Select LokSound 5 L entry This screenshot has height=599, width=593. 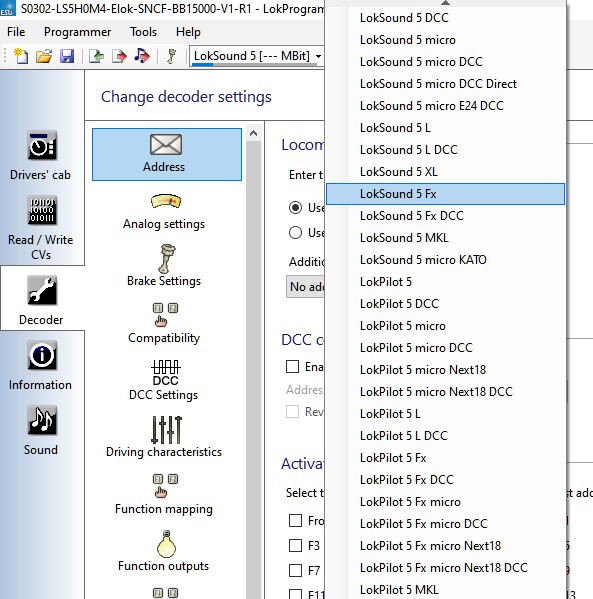coord(445,128)
